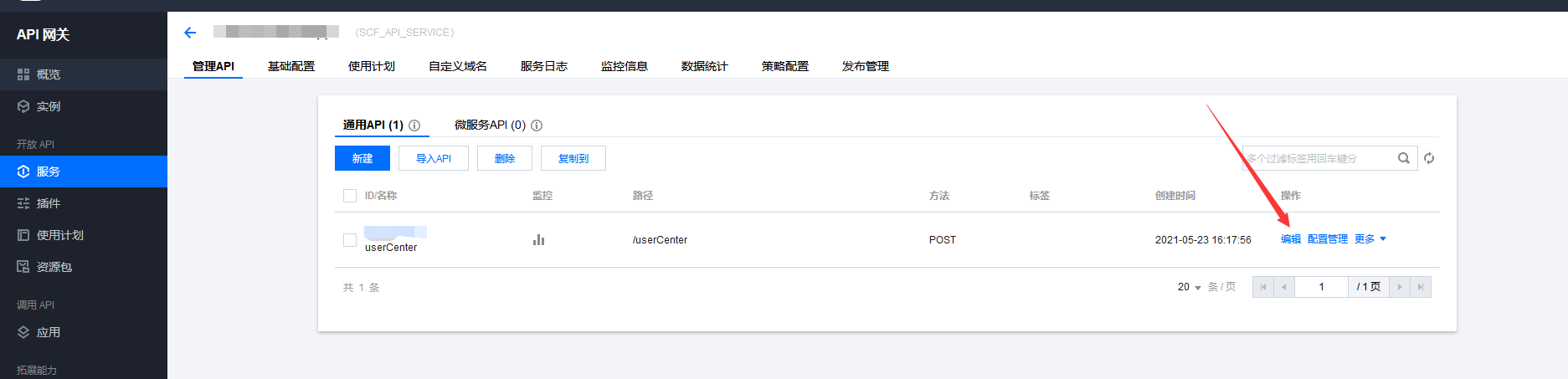Toggle the select-all header checkbox

pyautogui.click(x=350, y=196)
